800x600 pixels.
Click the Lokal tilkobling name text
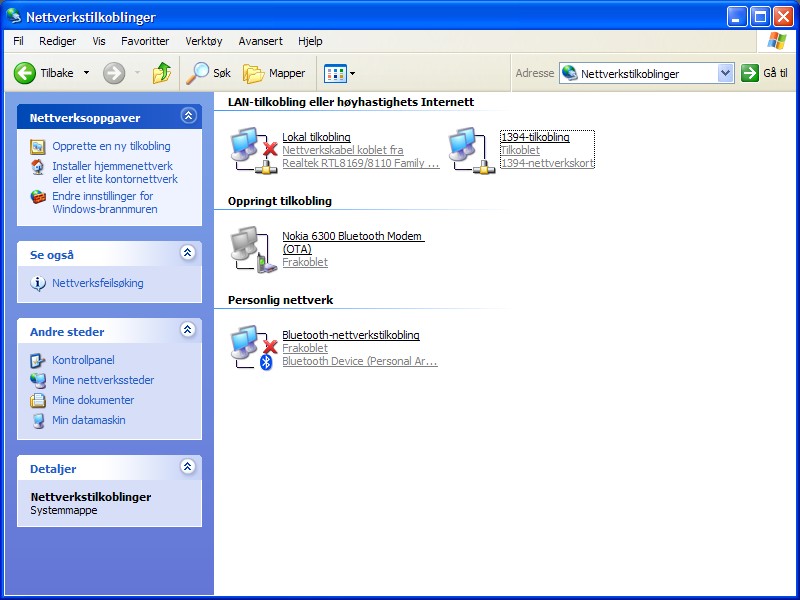[x=316, y=137]
